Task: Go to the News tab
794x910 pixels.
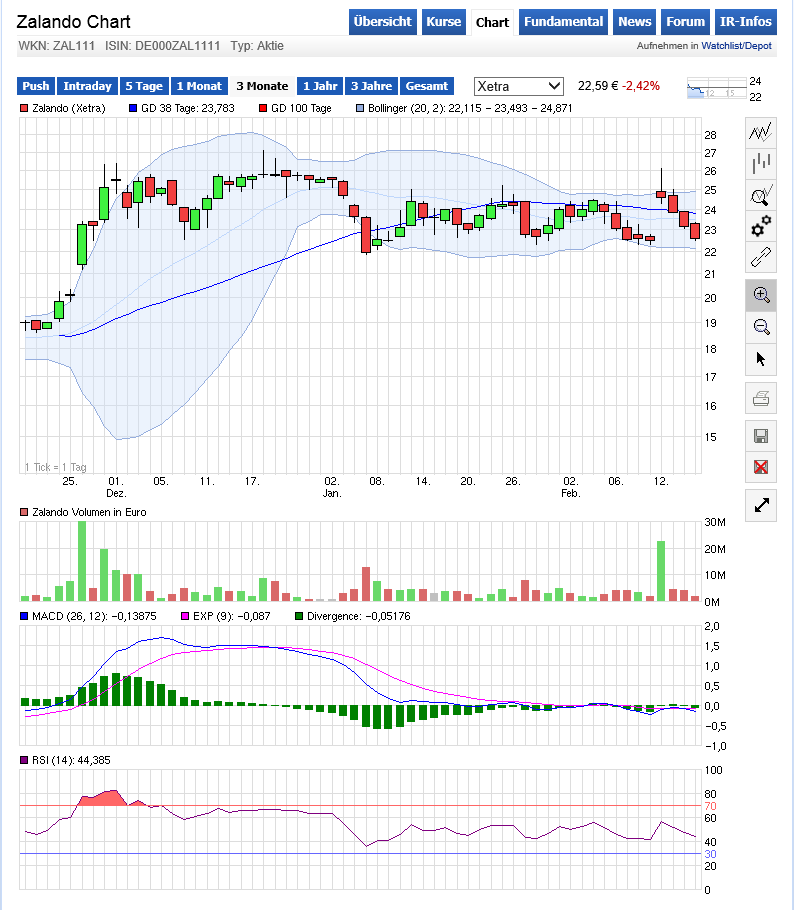Action: click(x=634, y=22)
